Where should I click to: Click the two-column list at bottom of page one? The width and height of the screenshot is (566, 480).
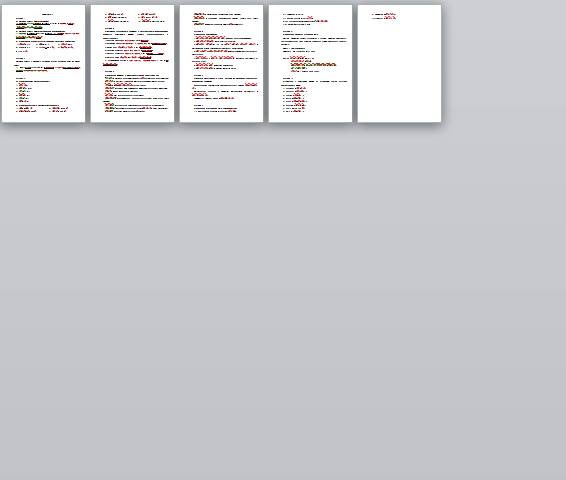coord(43,110)
